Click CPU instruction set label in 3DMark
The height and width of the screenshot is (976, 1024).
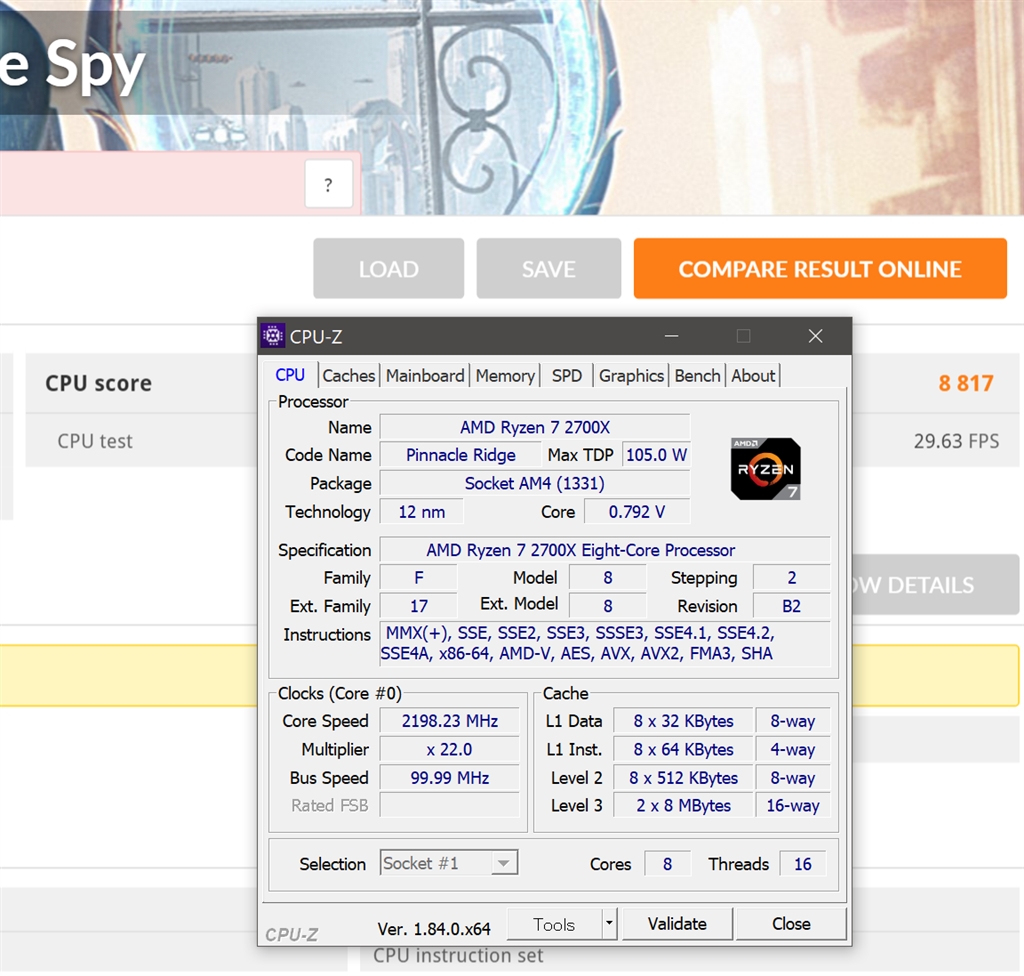pos(458,956)
